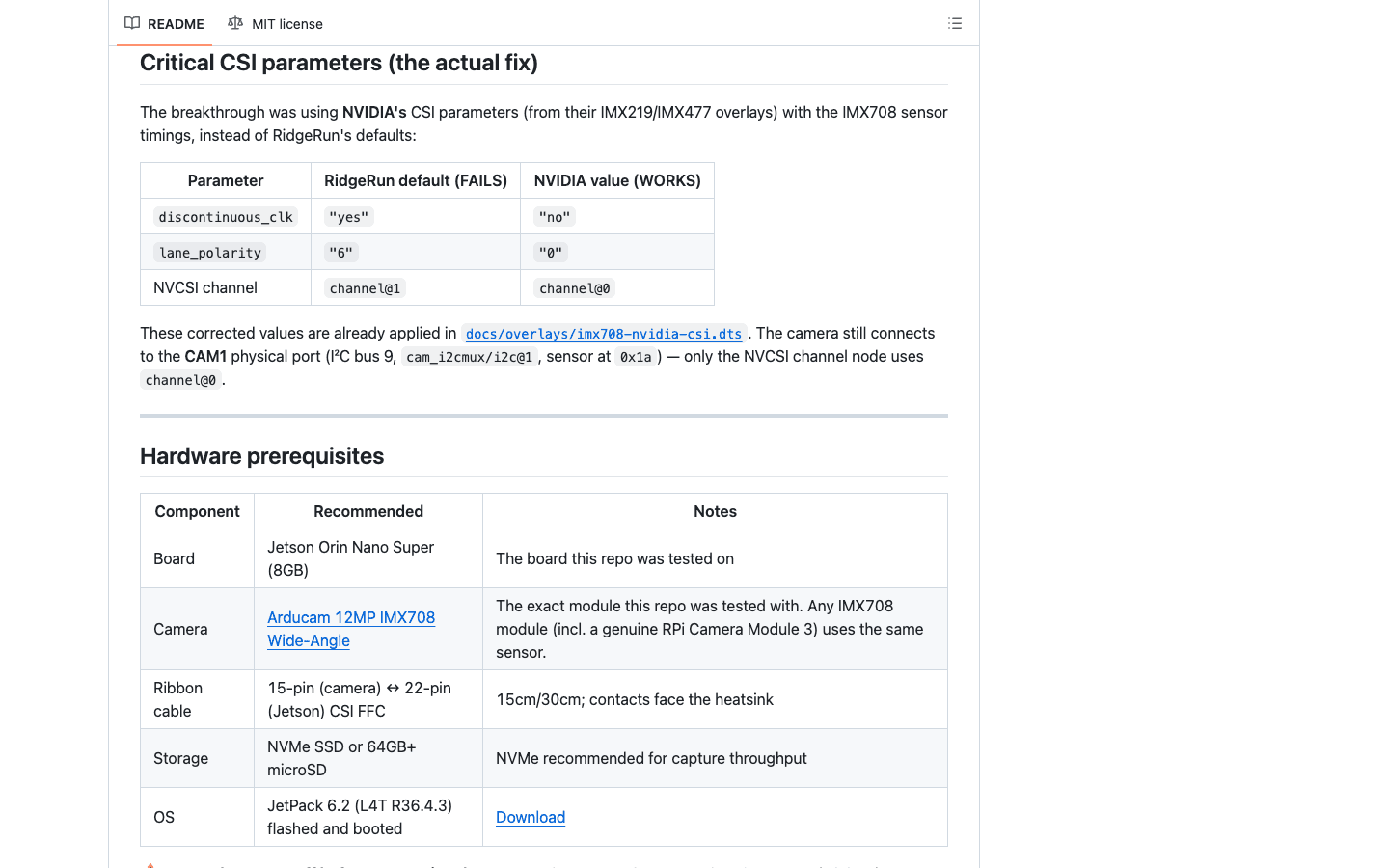
Task: Click the cam_i2cmux/i2c@1 inline code
Action: (470, 357)
